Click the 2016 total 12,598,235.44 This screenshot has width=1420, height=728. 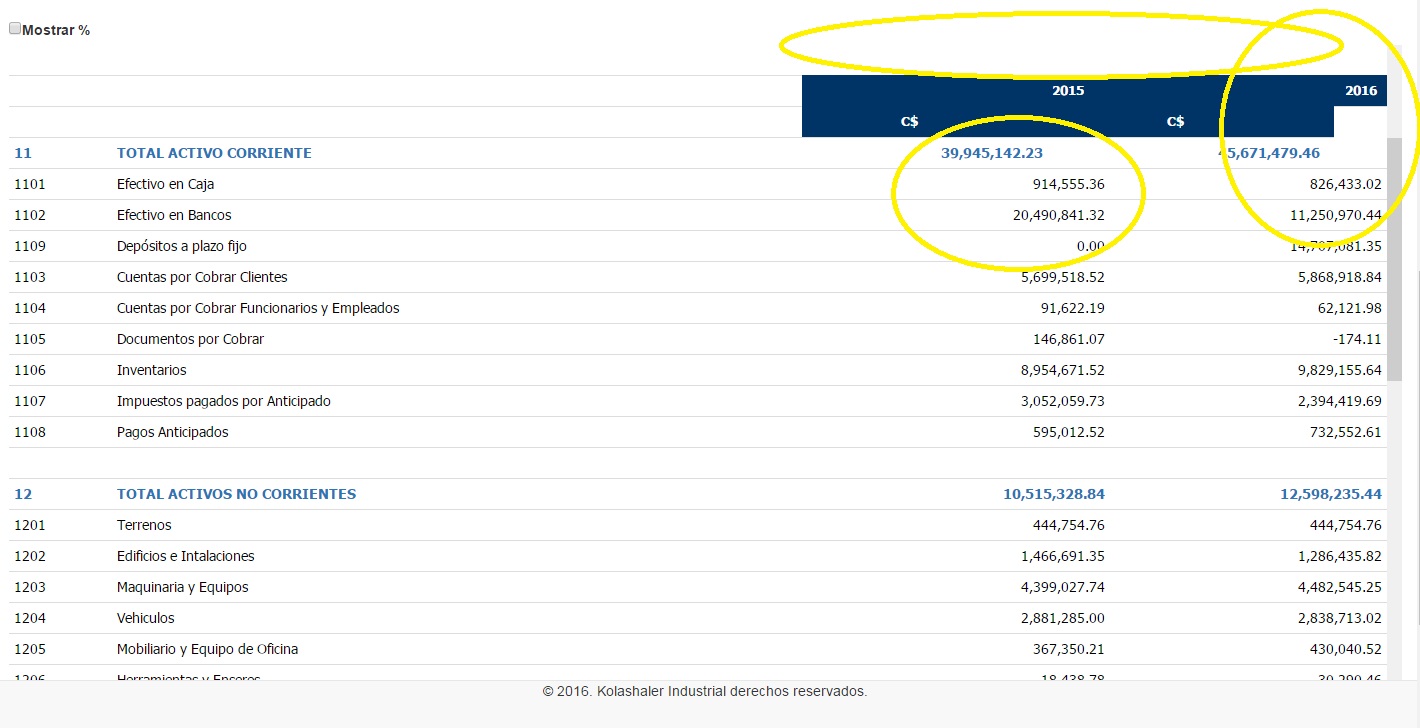[x=1331, y=494]
